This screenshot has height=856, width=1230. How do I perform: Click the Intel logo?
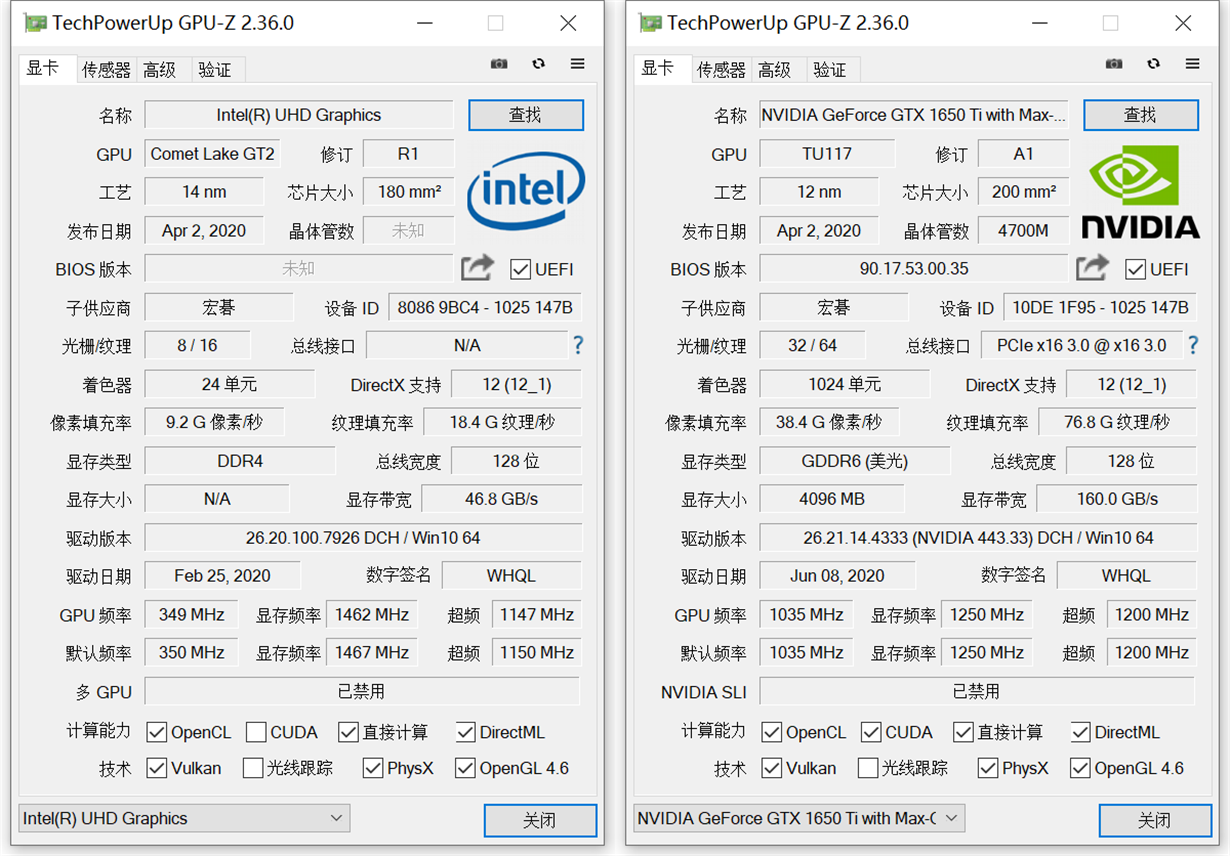pyautogui.click(x=526, y=191)
